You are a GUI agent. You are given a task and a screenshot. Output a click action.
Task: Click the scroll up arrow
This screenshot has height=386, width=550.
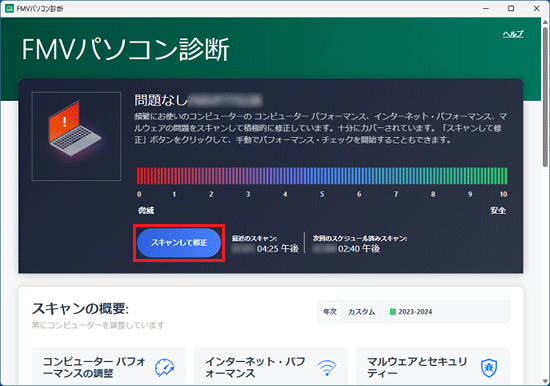(x=545, y=21)
